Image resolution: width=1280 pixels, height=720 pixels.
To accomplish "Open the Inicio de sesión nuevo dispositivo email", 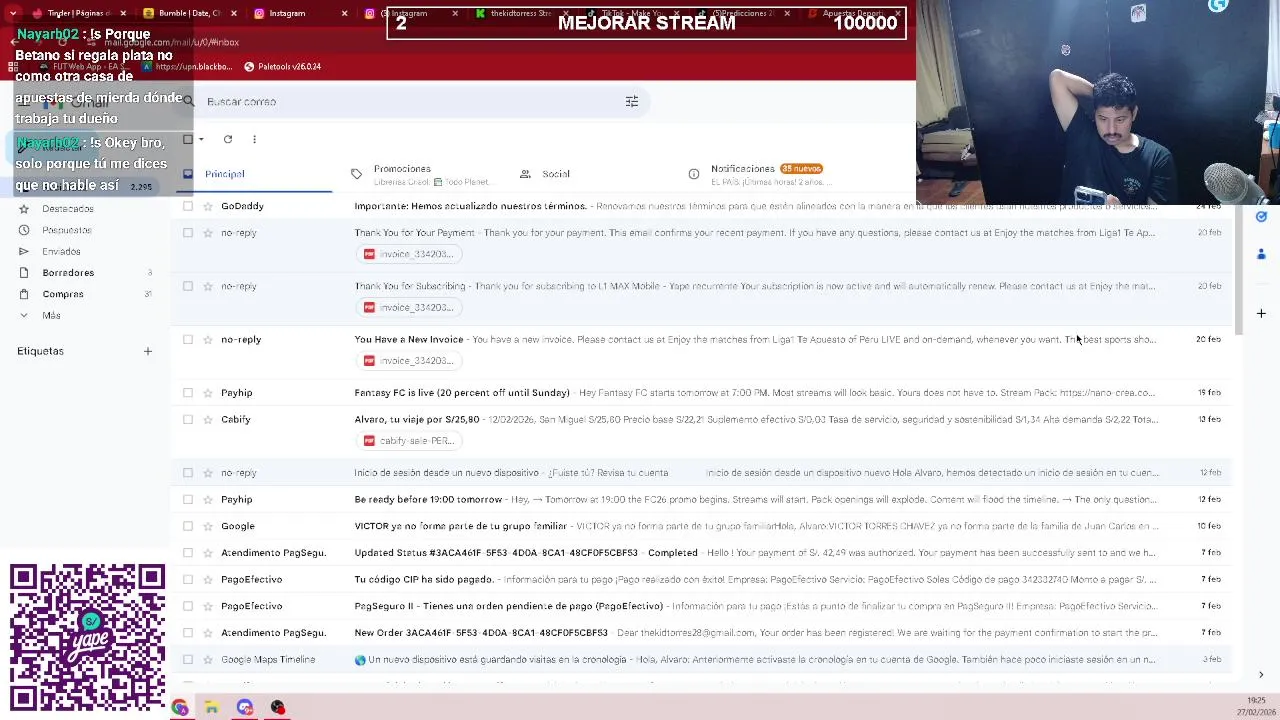I will point(700,473).
